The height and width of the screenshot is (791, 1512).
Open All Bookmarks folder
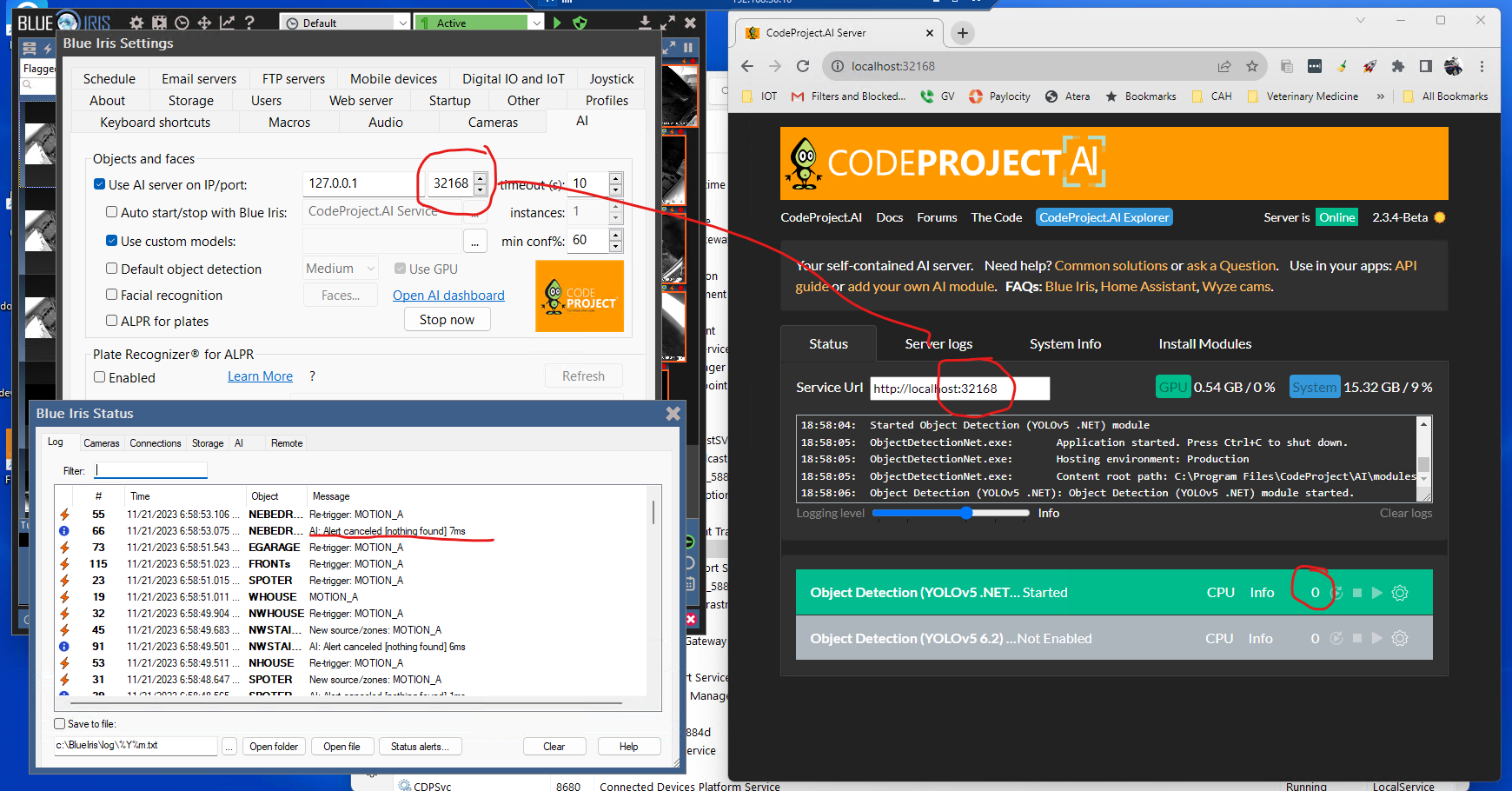tap(1446, 96)
